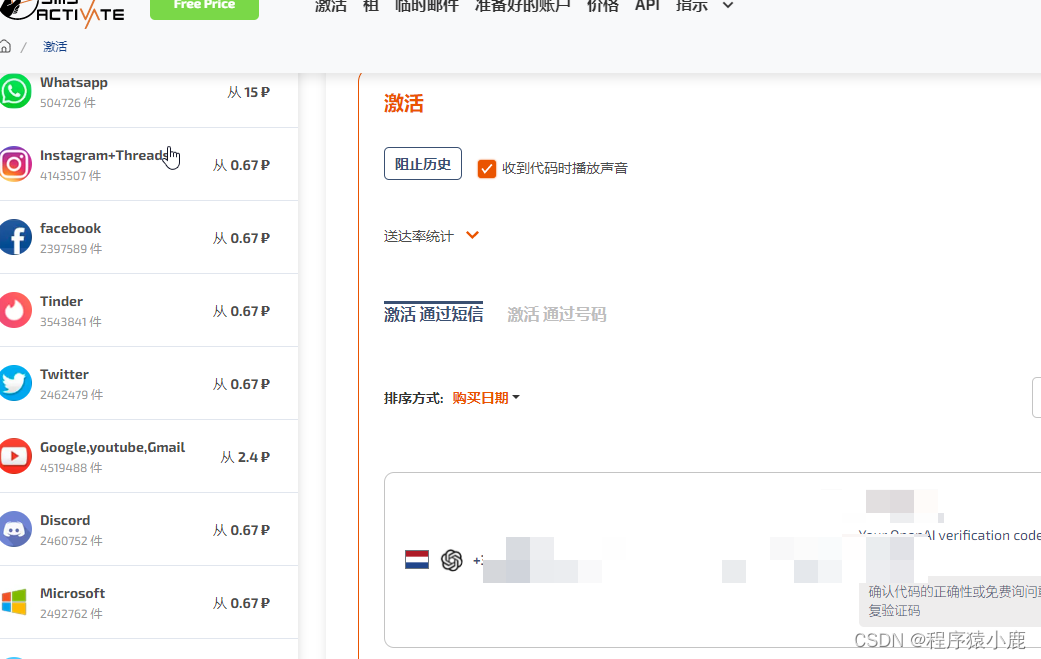Open the API menu item
This screenshot has width=1041, height=659.
647,5
